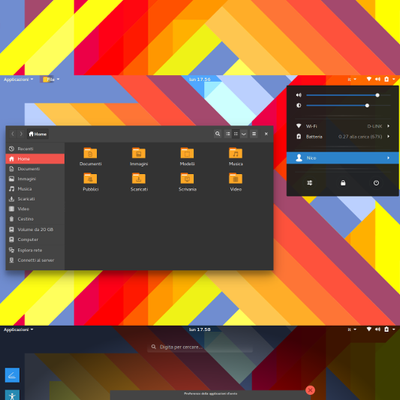The width and height of the screenshot is (400, 400).
Task: Click volume tray icon beside lun 17.58
Action: [x=378, y=329]
